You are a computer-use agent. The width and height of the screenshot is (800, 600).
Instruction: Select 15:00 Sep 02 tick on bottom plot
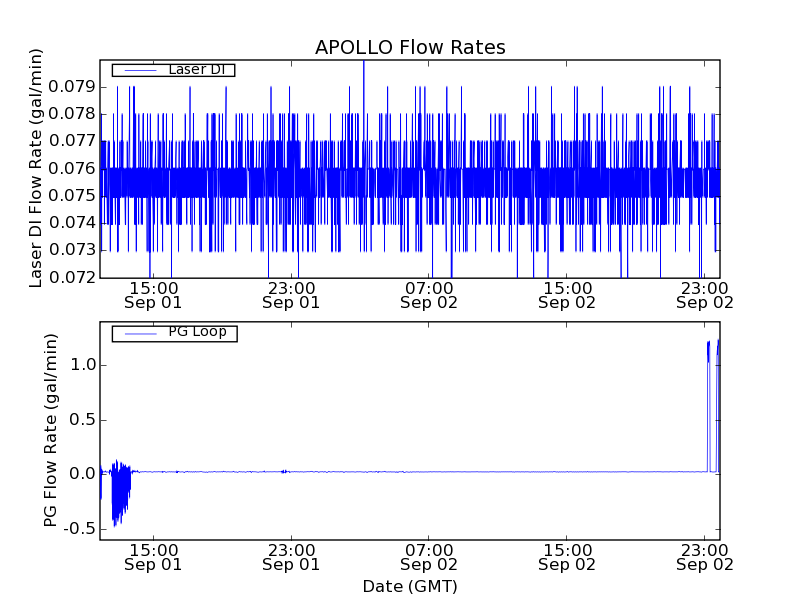(567, 556)
